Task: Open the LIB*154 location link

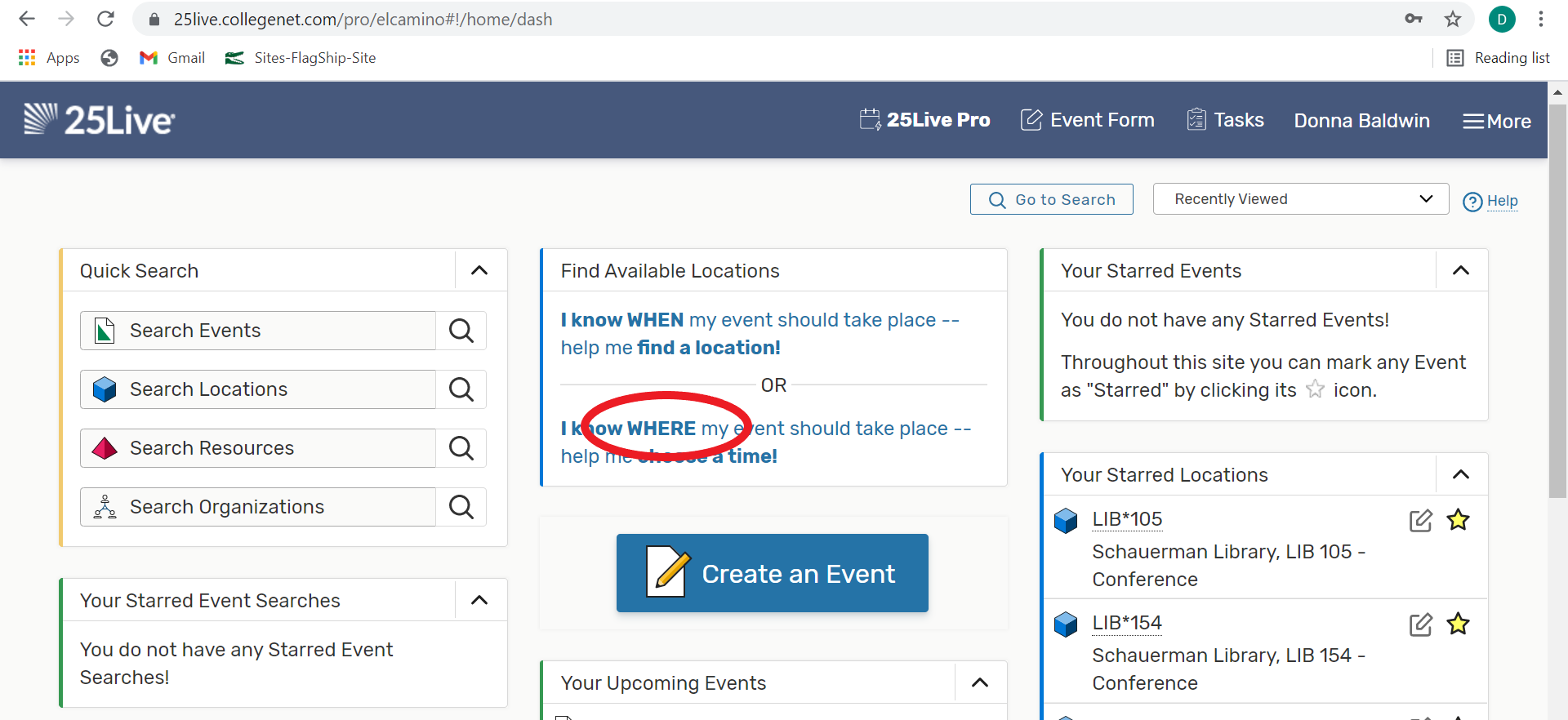Action: point(1127,623)
